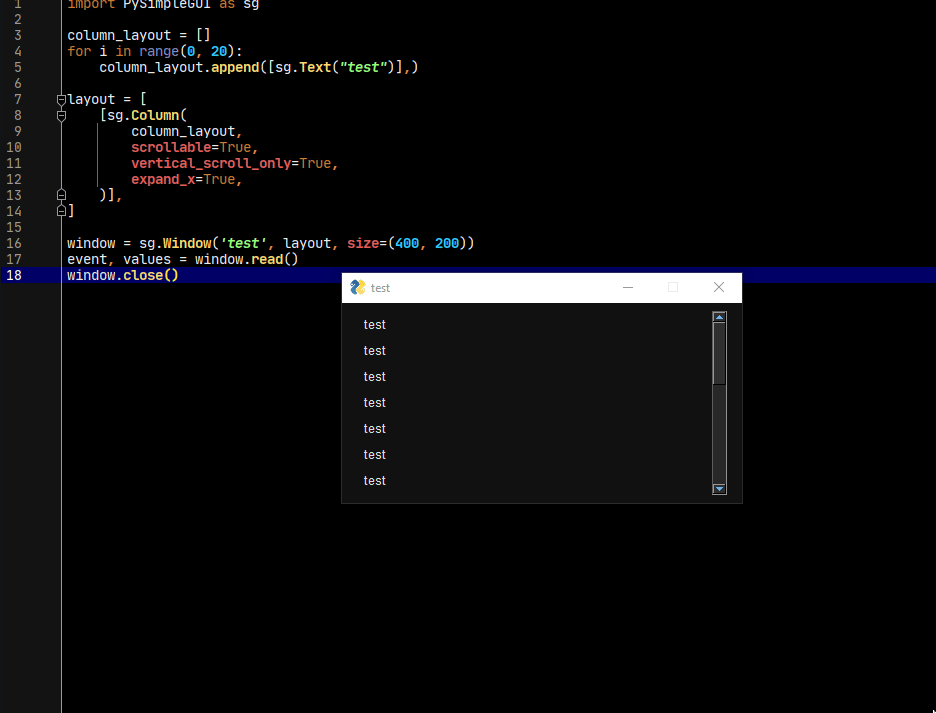The image size is (936, 713).
Task: Click line number 5 in the editor gutter
Action: coord(18,67)
